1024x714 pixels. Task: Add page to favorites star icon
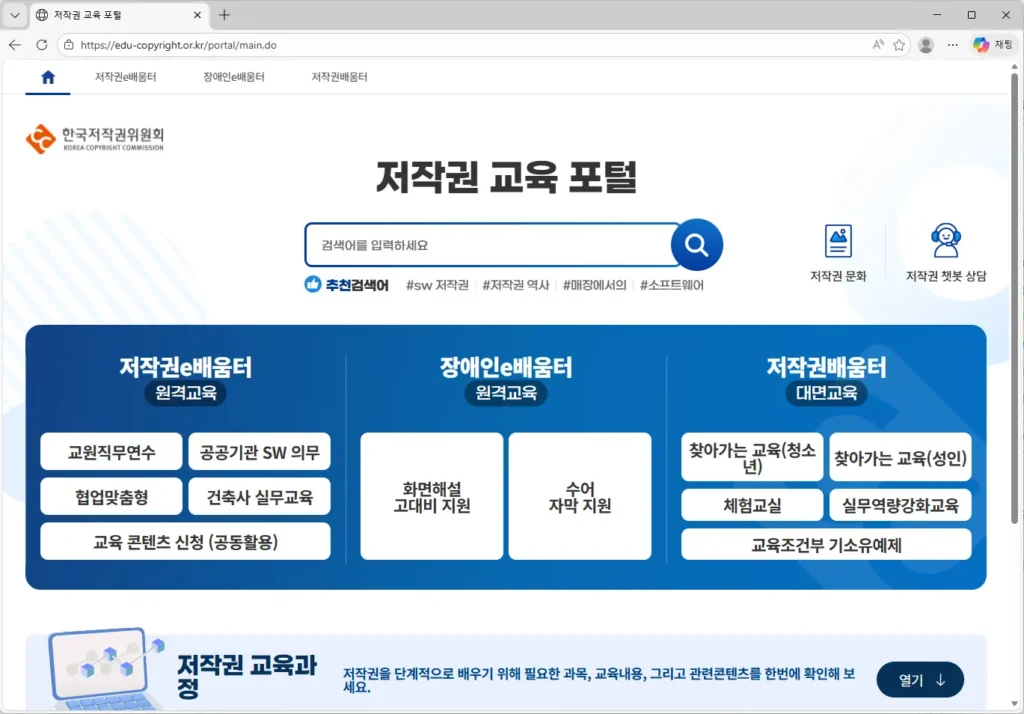pos(899,45)
